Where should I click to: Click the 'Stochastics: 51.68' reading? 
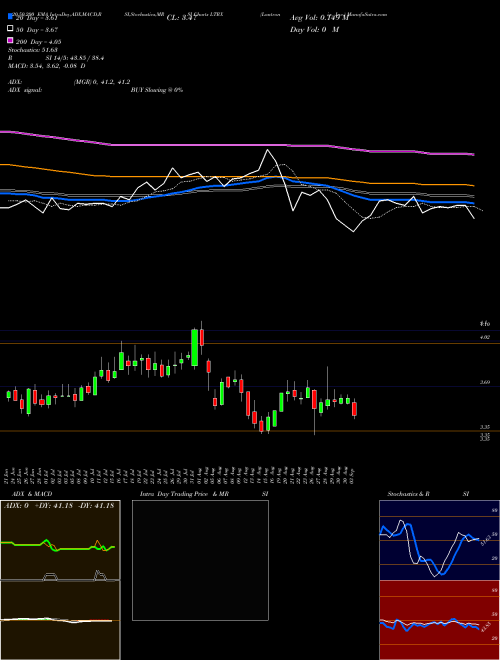[x=33, y=50]
